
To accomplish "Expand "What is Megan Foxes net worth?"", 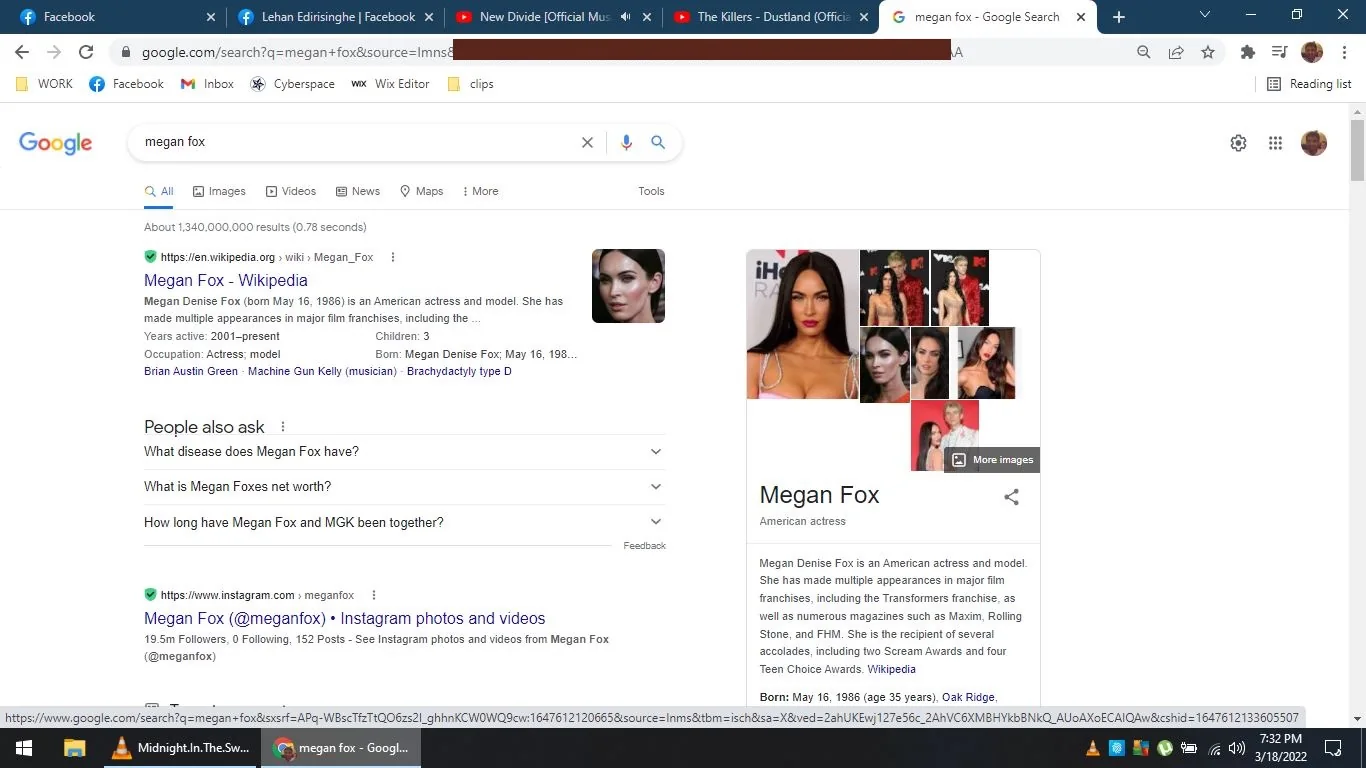I will pos(404,487).
